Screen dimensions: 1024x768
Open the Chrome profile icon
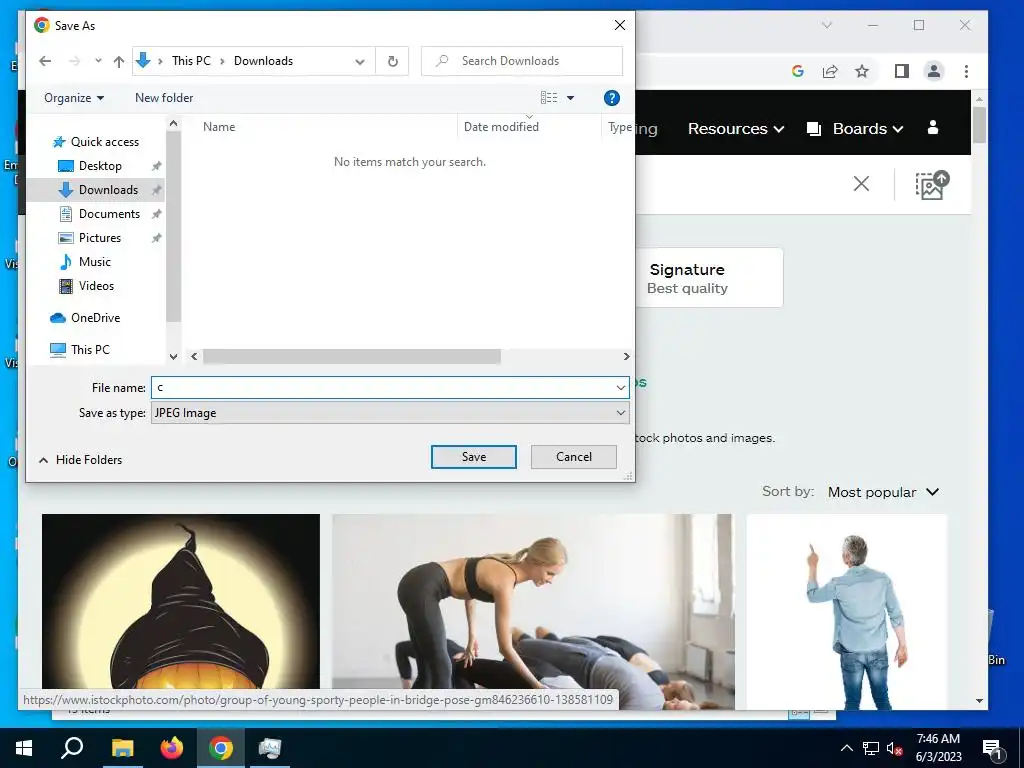[x=934, y=71]
